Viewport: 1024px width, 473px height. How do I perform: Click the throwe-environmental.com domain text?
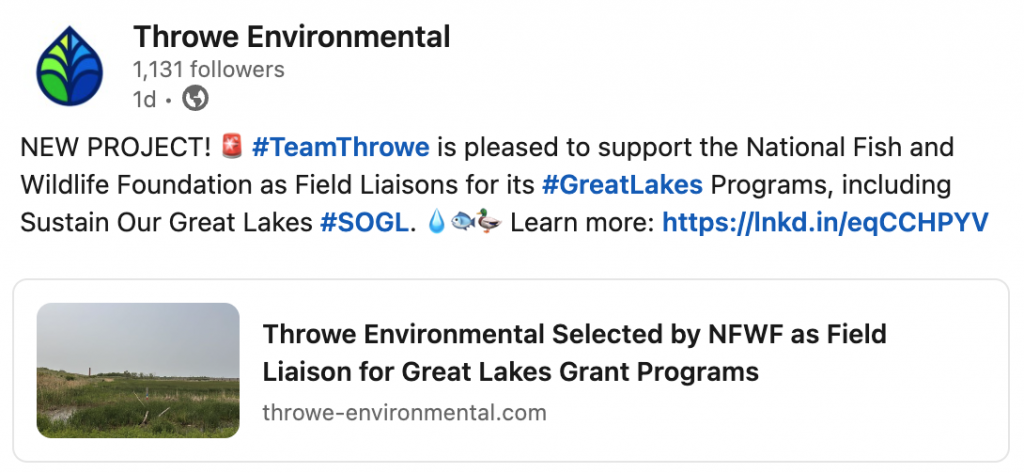pos(404,412)
